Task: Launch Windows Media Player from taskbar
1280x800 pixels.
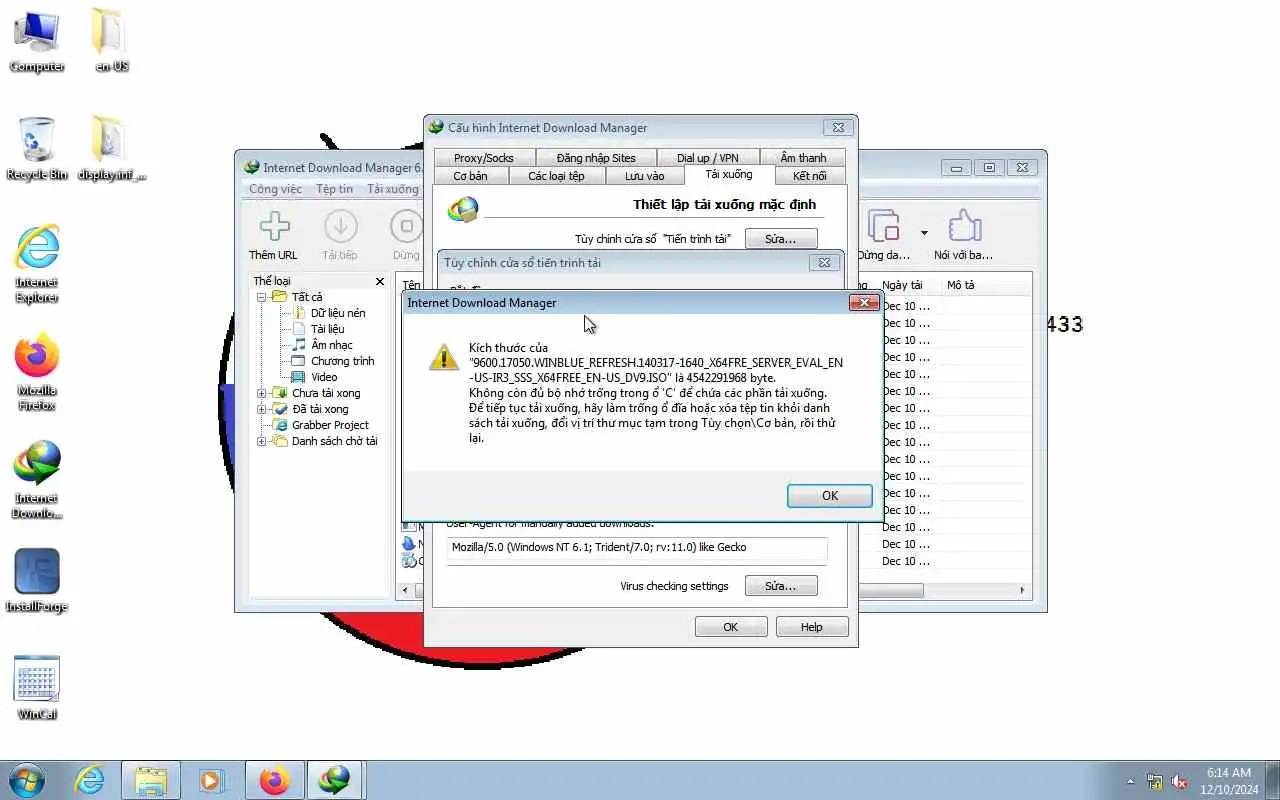Action: [212, 780]
